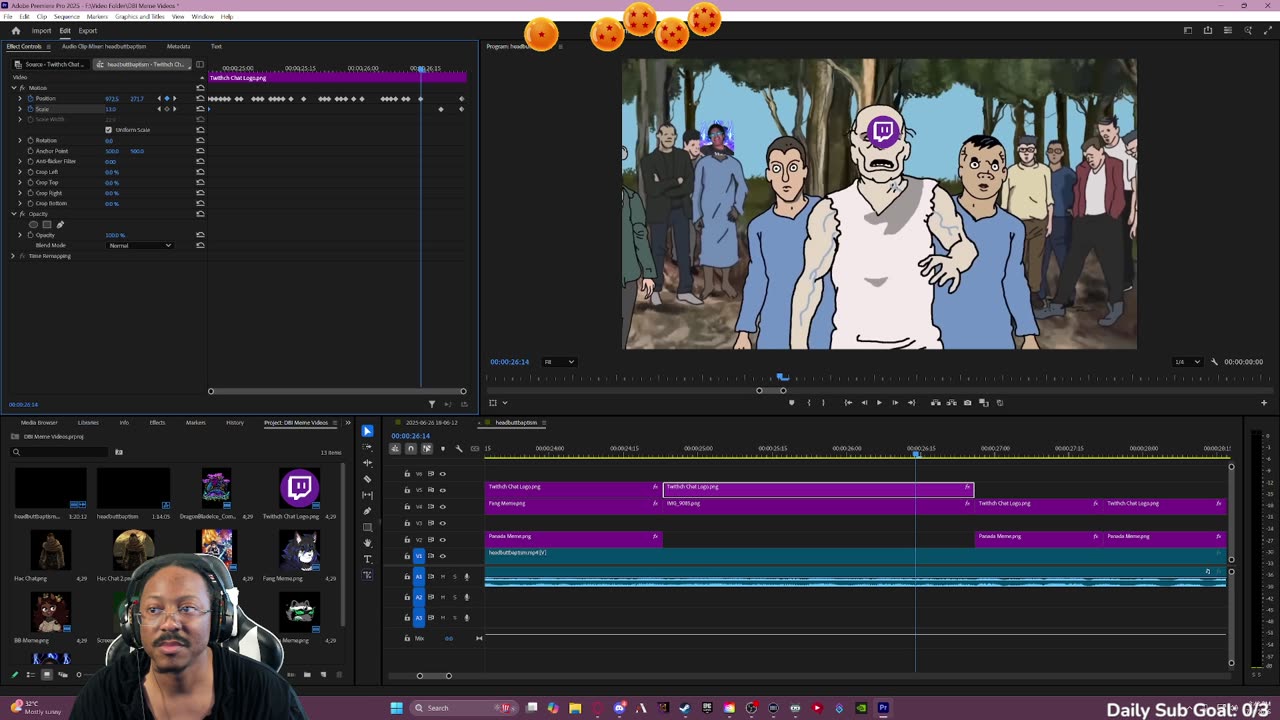The height and width of the screenshot is (720, 1280).
Task: Click the Home icon in the workspace bar
Action: (16, 30)
